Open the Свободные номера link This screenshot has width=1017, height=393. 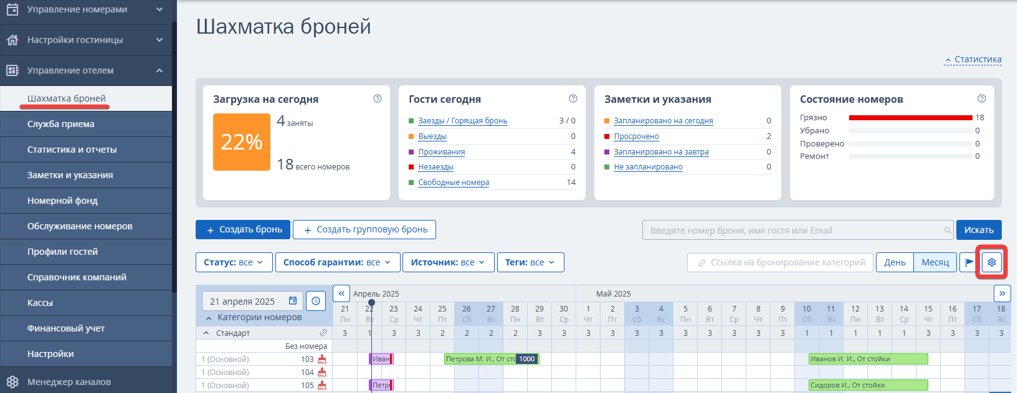click(454, 182)
